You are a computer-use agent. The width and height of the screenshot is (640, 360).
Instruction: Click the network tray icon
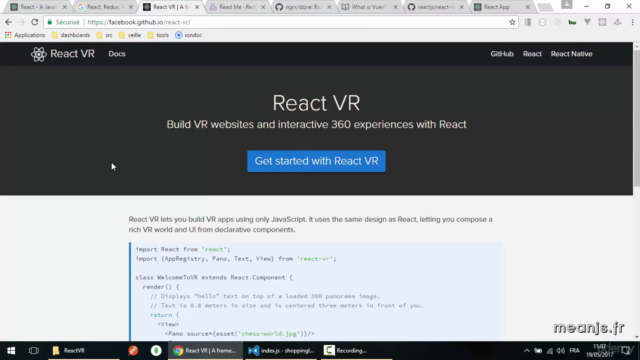550,351
